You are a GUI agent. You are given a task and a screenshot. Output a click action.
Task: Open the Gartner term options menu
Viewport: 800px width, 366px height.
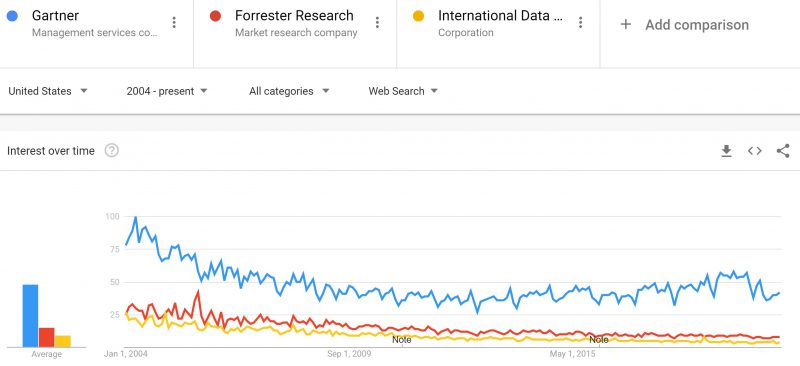174,22
